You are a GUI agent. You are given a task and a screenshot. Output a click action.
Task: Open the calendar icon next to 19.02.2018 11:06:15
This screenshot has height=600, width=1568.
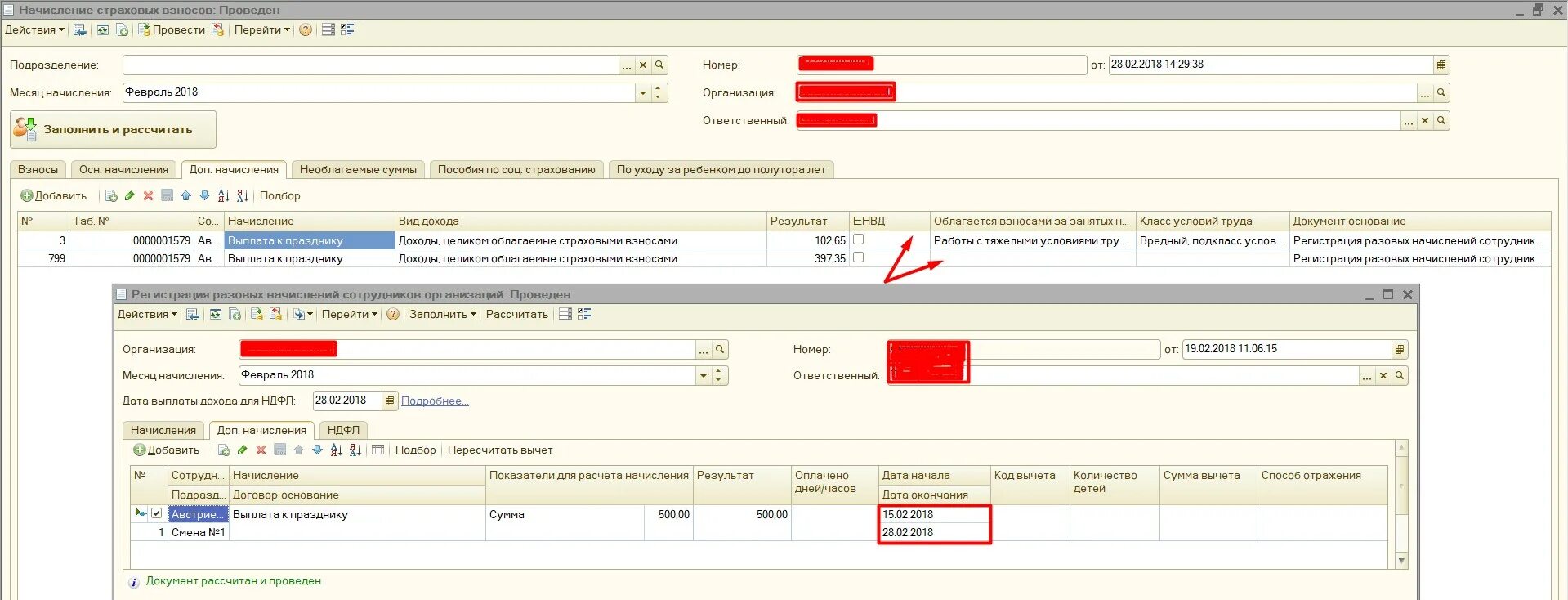coord(1400,349)
